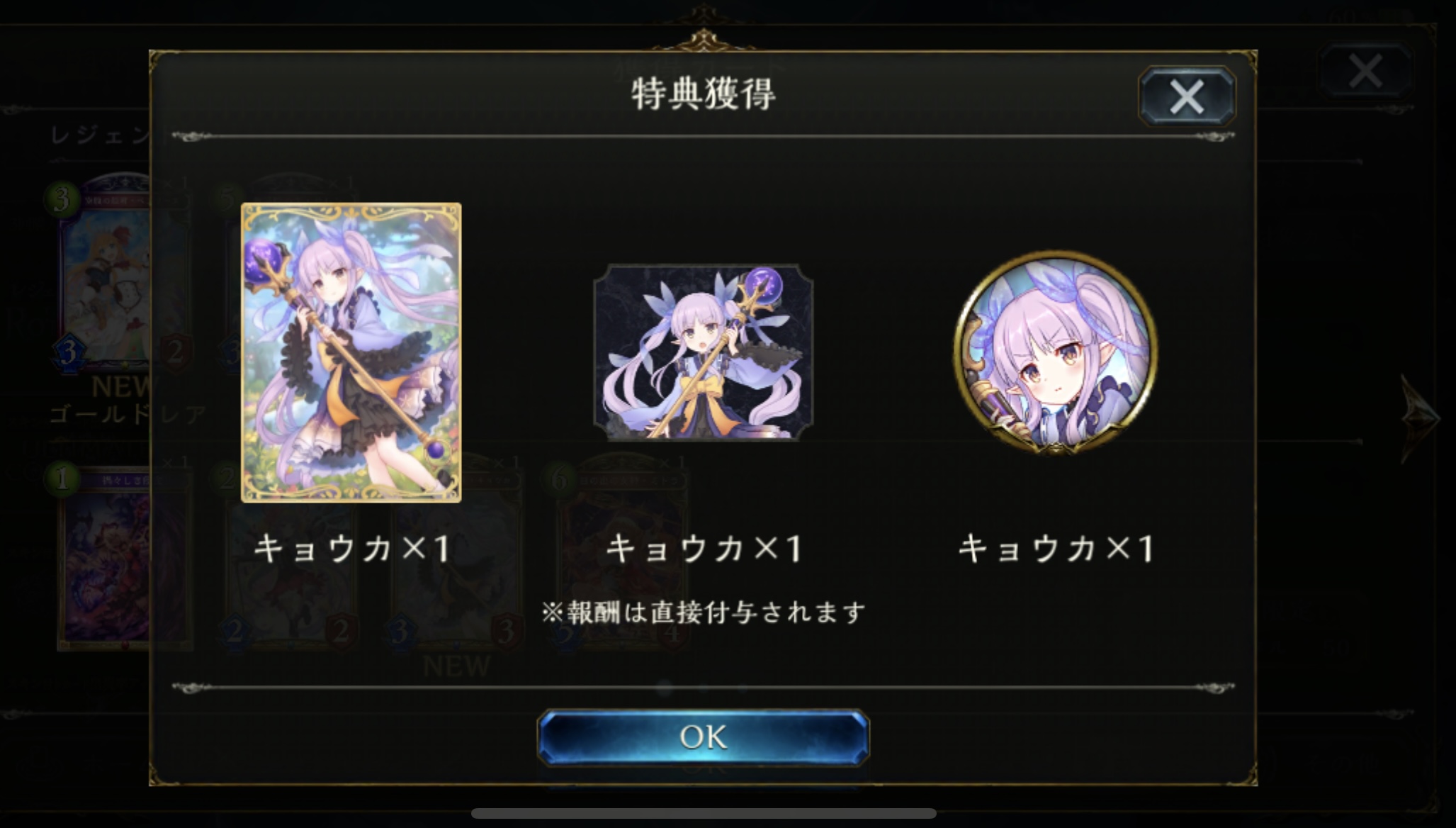Close the 特典獲得 dialog with its X
1456x828 pixels.
click(1187, 96)
